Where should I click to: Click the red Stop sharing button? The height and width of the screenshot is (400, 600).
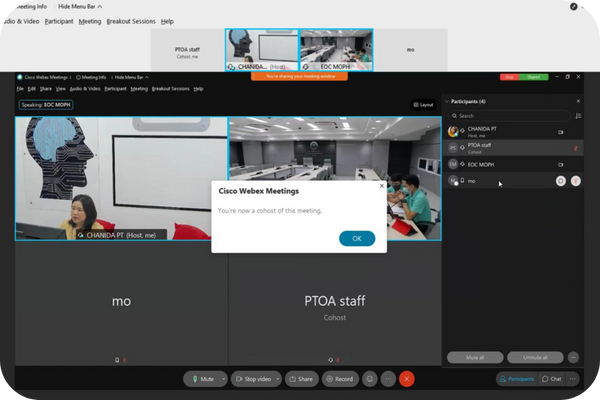click(x=509, y=77)
